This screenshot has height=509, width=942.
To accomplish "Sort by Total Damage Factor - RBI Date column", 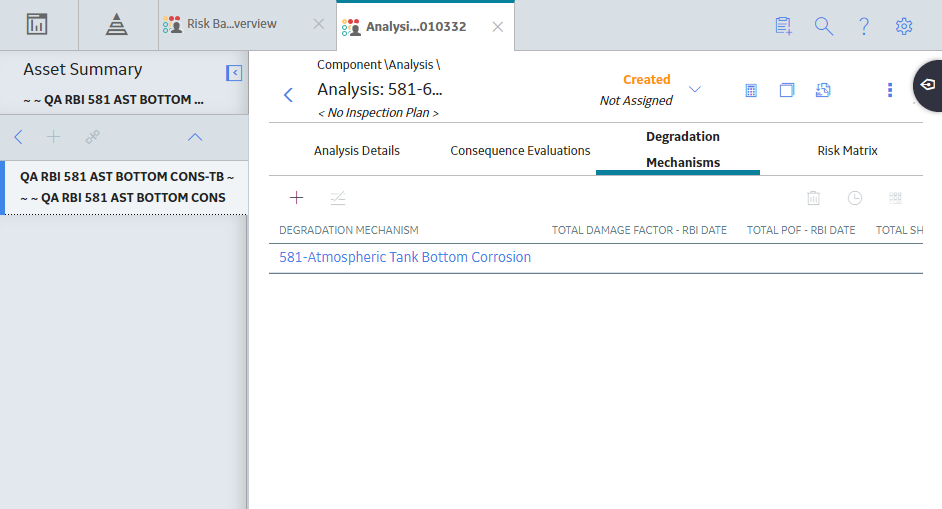I will (x=639, y=230).
